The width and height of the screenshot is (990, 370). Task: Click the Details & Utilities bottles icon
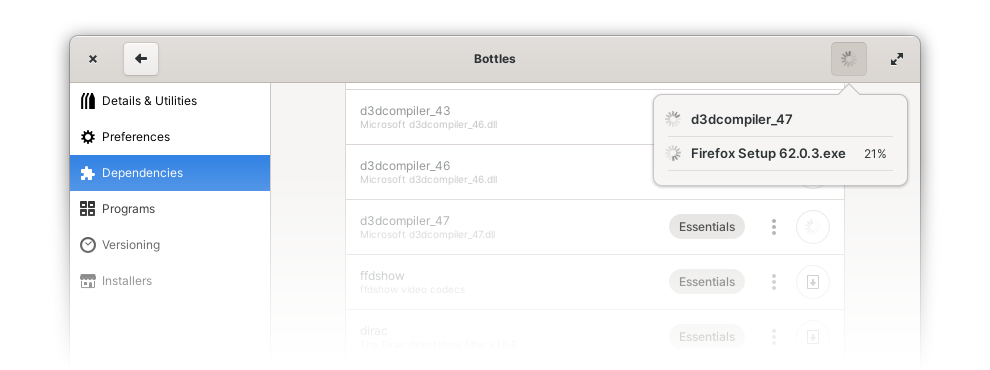[x=88, y=101]
